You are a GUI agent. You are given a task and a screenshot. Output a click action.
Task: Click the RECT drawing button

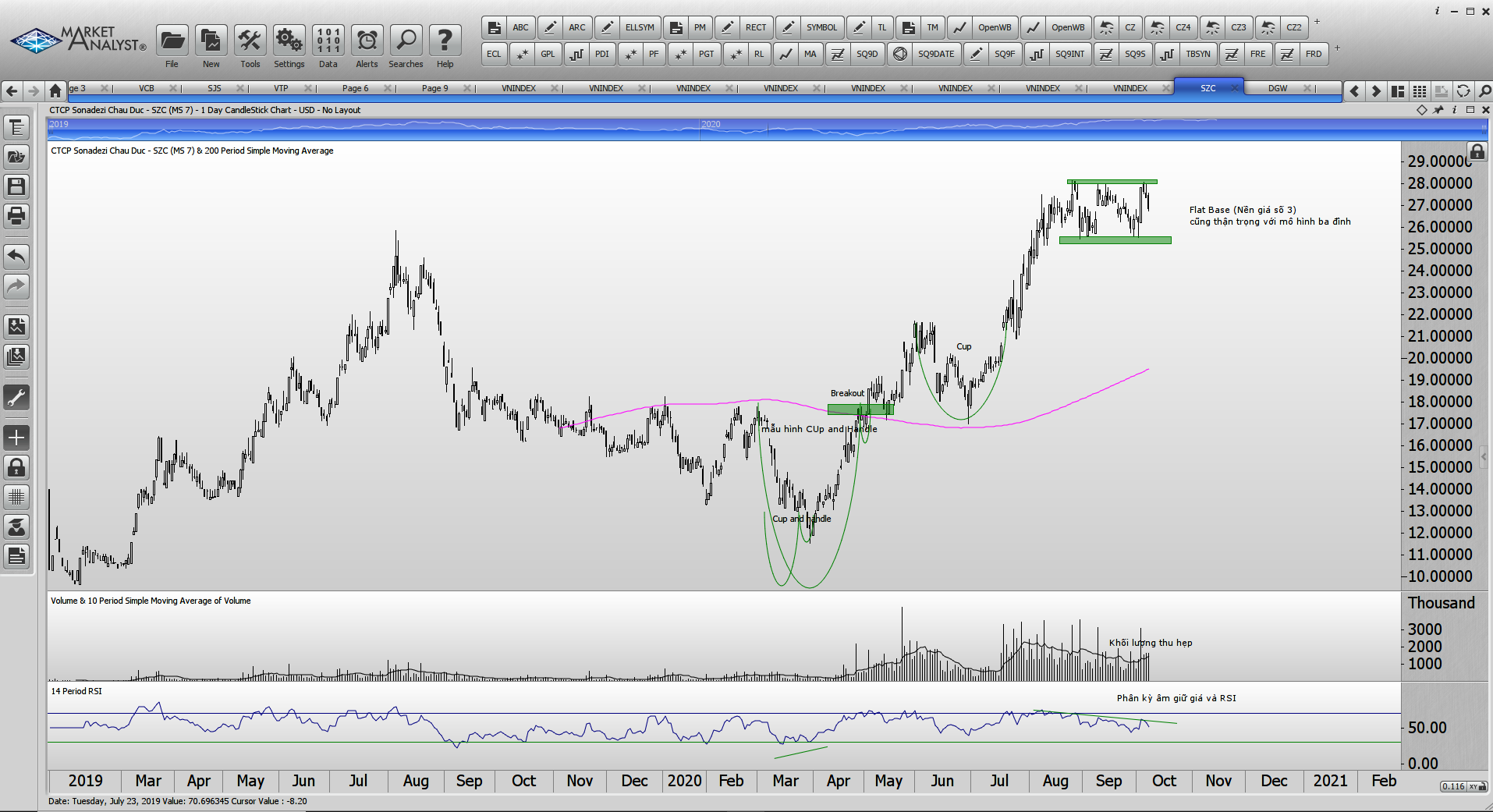[x=755, y=27]
